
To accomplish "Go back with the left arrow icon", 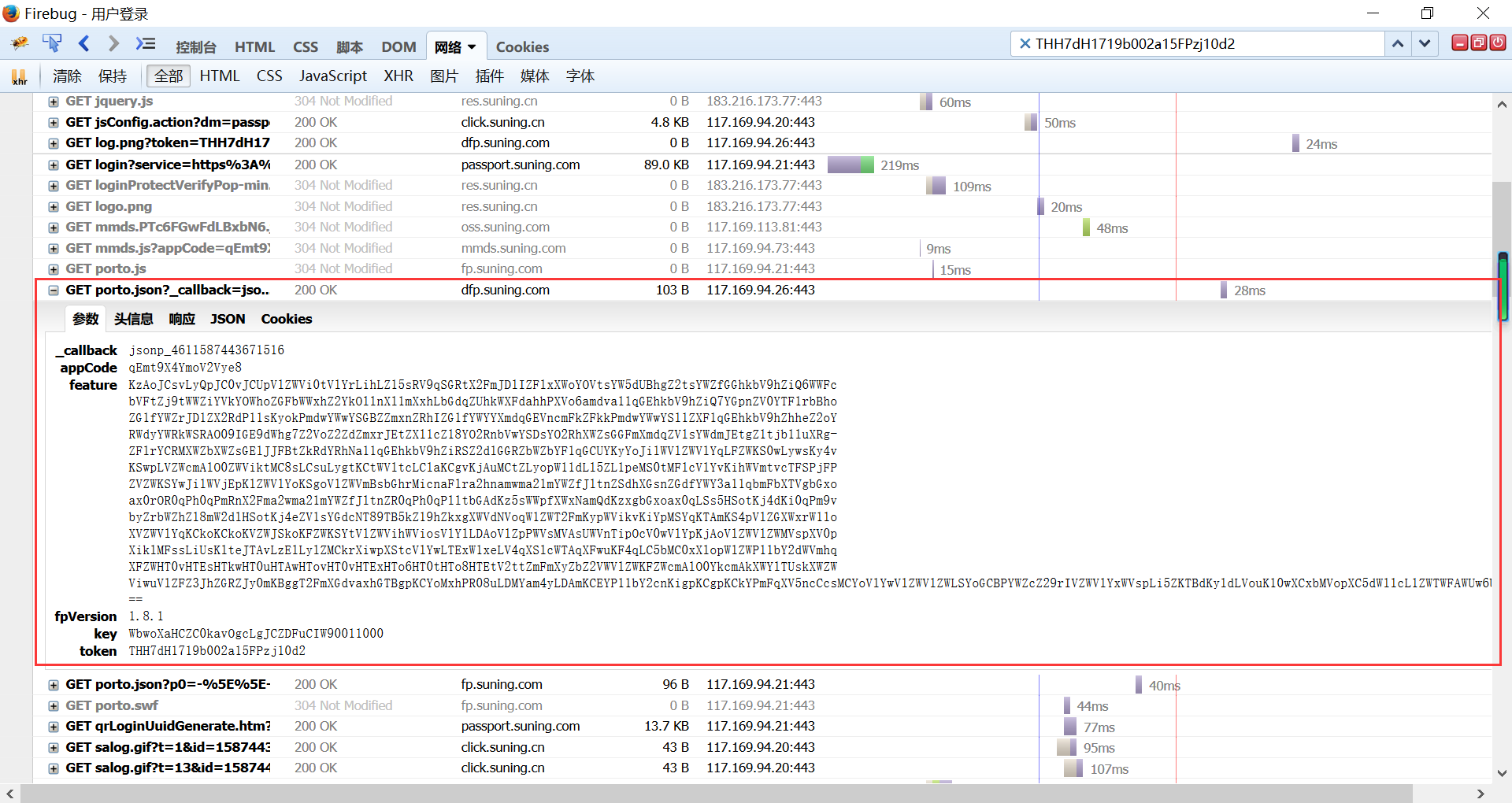I will click(84, 44).
